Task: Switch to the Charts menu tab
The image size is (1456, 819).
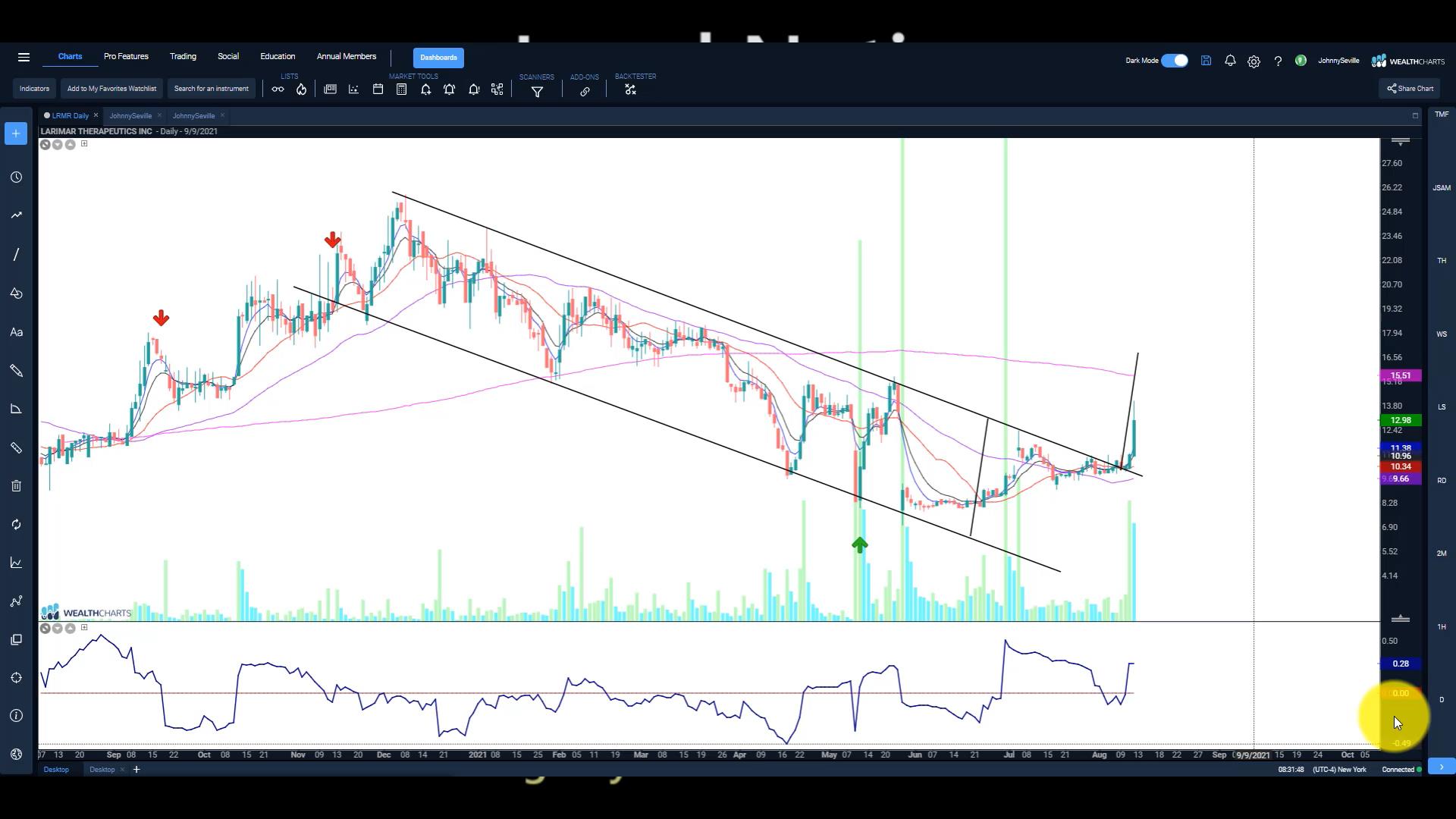Action: point(70,57)
